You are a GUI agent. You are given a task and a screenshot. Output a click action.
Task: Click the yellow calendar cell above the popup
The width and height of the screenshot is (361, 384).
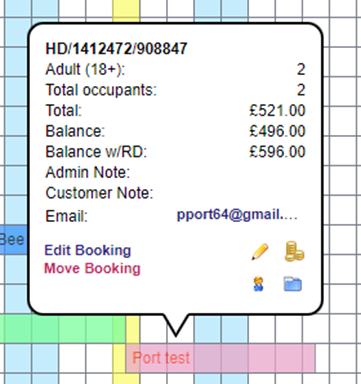point(126,11)
